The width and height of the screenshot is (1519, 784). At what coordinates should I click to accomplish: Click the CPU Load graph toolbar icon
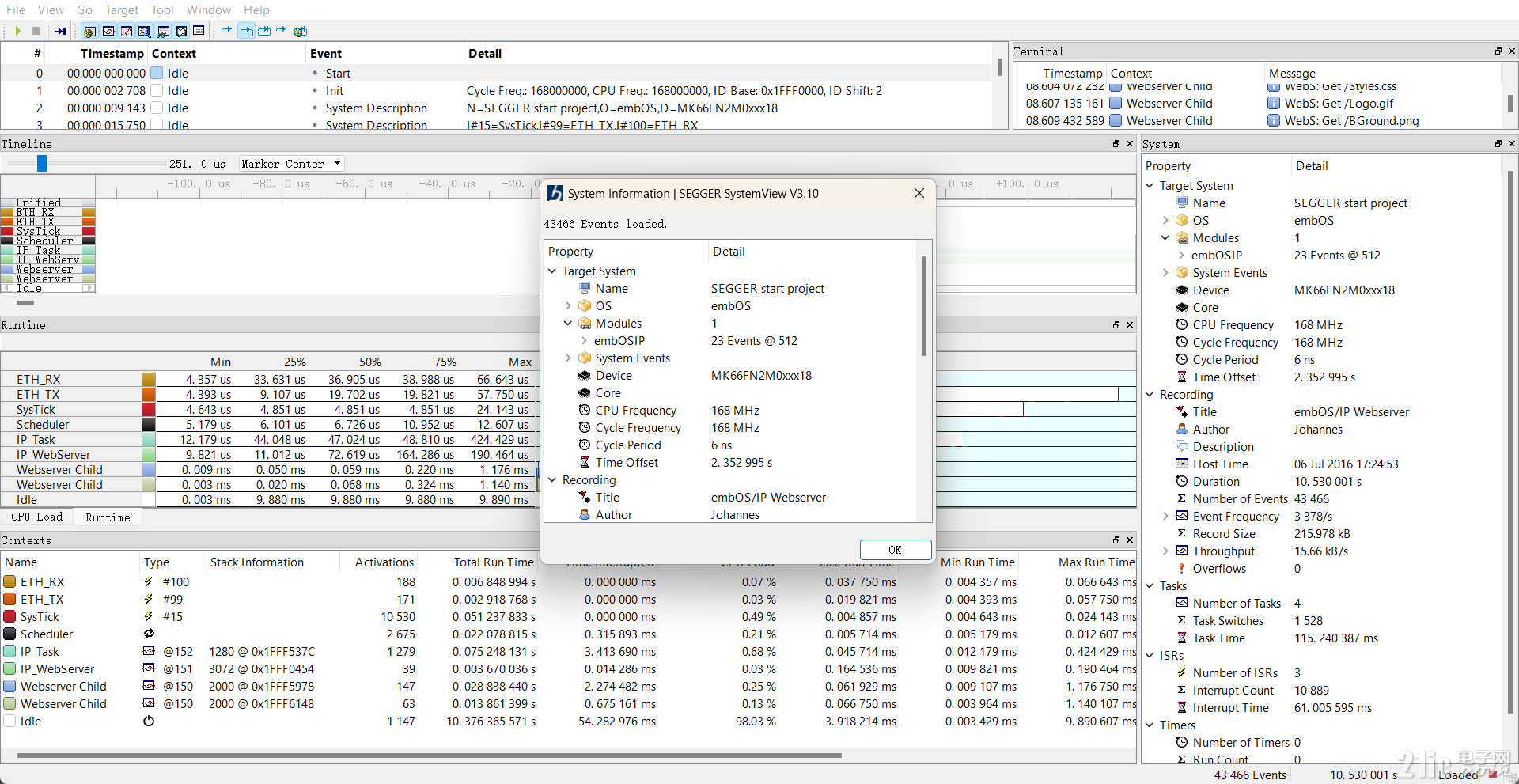click(127, 31)
